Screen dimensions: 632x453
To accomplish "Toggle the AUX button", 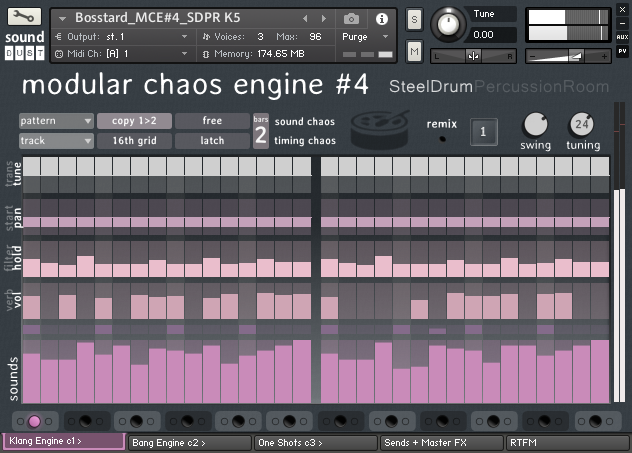I will (x=622, y=37).
